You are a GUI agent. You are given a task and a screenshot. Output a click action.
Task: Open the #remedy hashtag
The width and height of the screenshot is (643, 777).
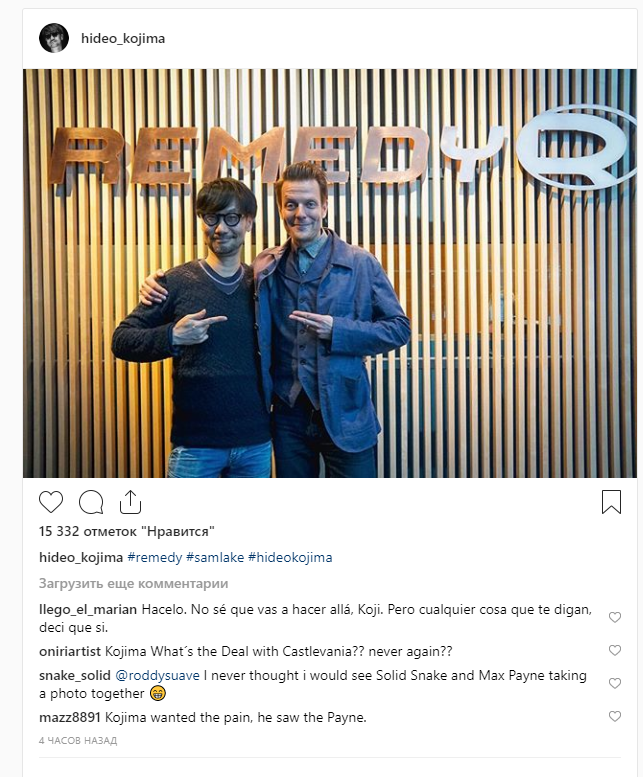[x=155, y=557]
